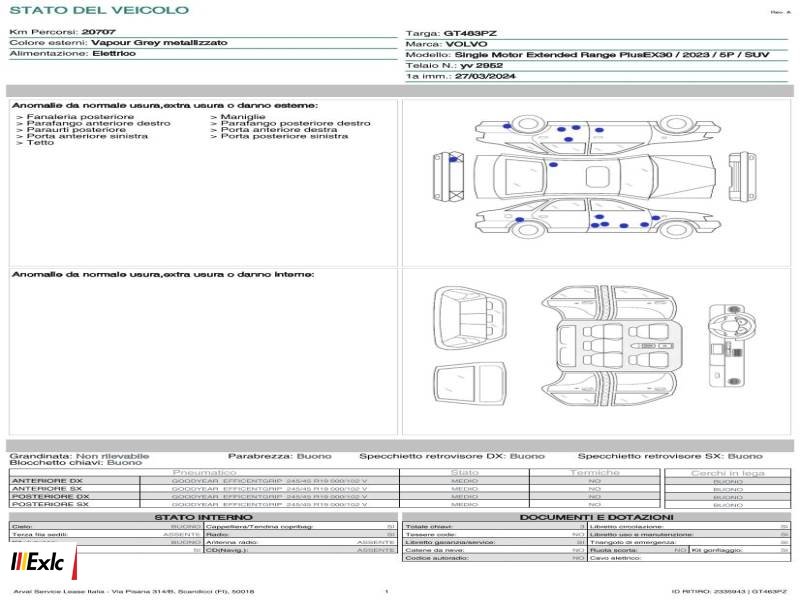The height and width of the screenshot is (600, 800).
Task: Select the 'Antenna radio:' row
Action: [x=301, y=542]
